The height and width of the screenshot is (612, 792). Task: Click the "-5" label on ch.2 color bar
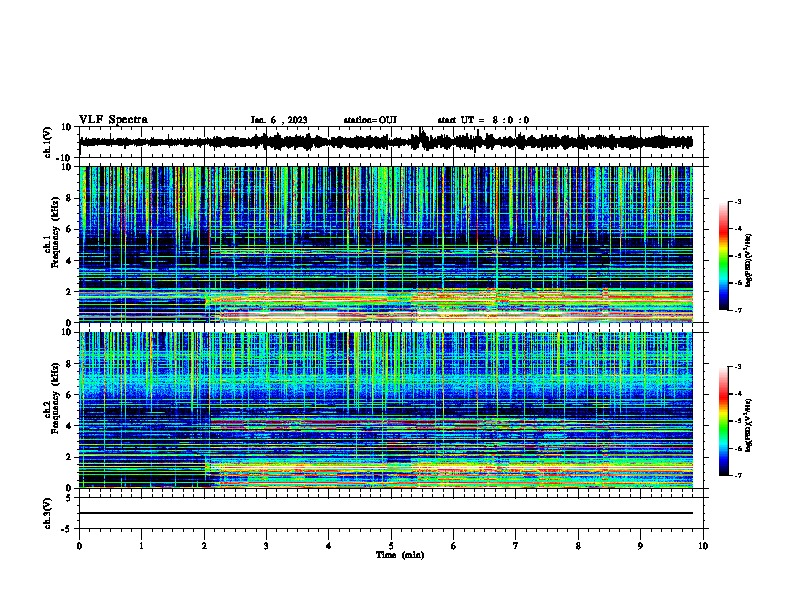pos(738,421)
